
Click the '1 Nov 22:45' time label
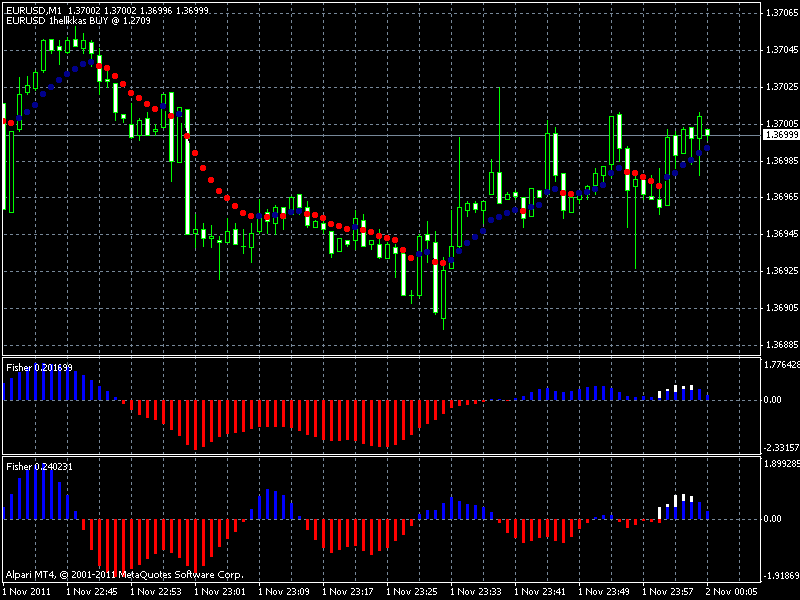tap(92, 592)
